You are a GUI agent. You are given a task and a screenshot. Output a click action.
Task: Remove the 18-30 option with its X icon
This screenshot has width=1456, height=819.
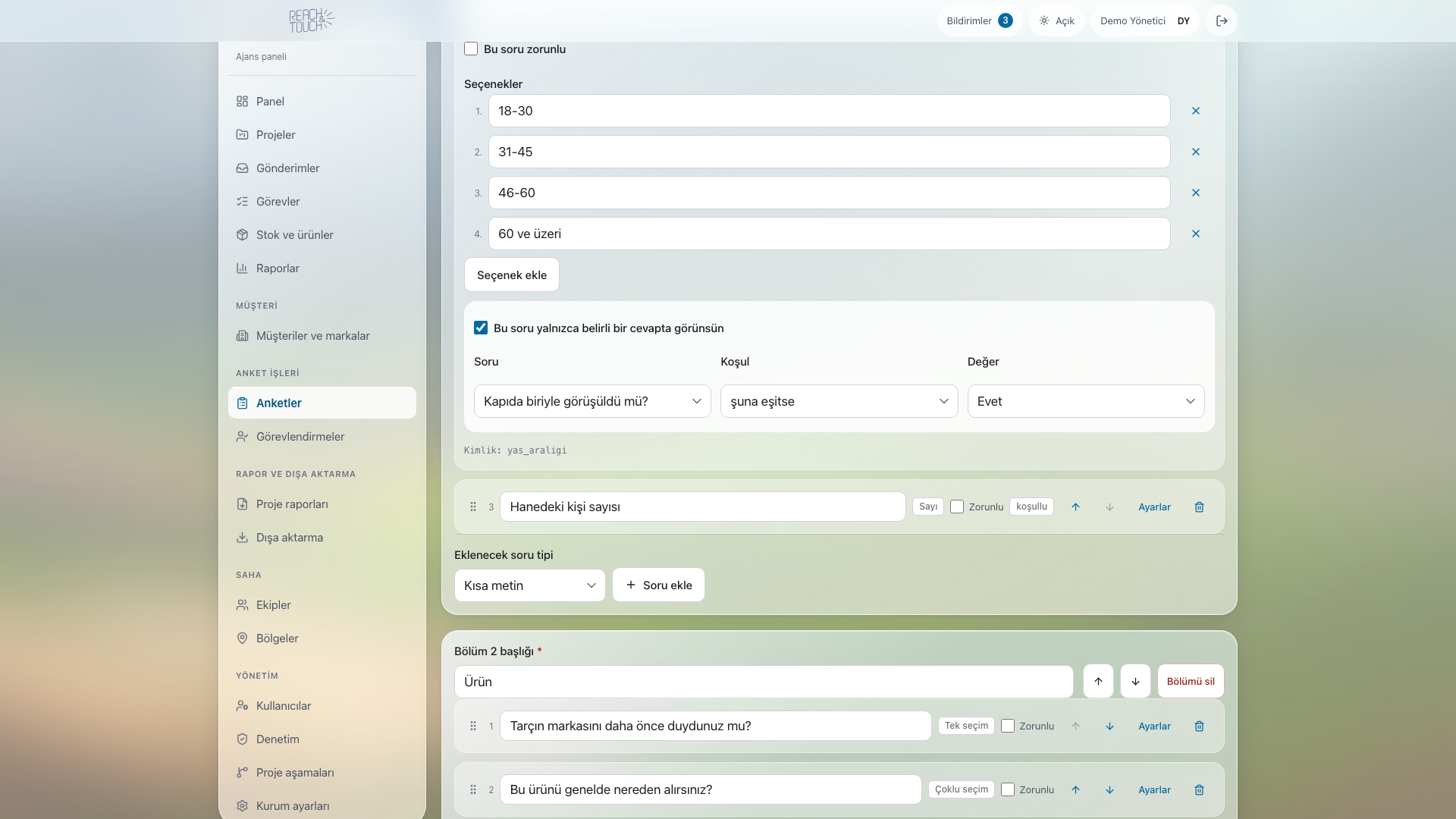[x=1196, y=111]
